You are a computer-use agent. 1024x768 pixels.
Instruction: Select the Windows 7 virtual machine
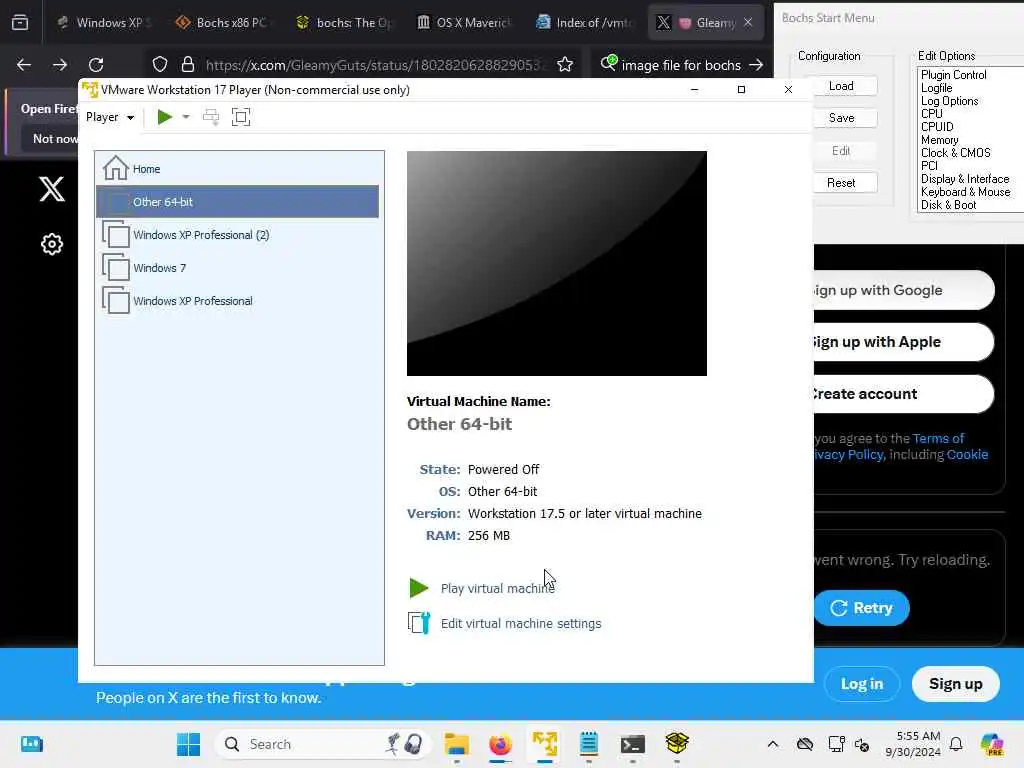(237, 268)
